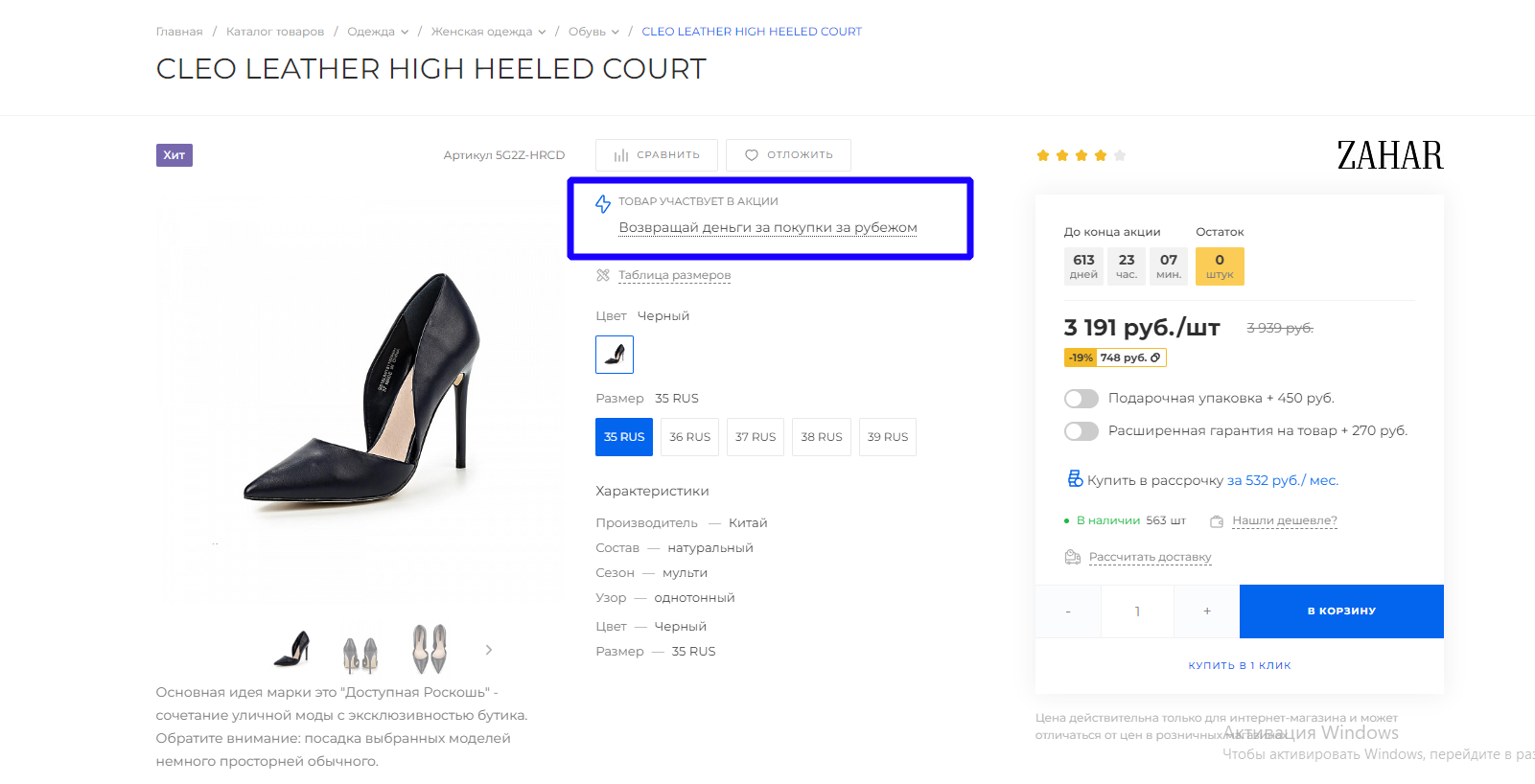Click the found-cheaper icon
The height and width of the screenshot is (784, 1535).
coord(1217,521)
